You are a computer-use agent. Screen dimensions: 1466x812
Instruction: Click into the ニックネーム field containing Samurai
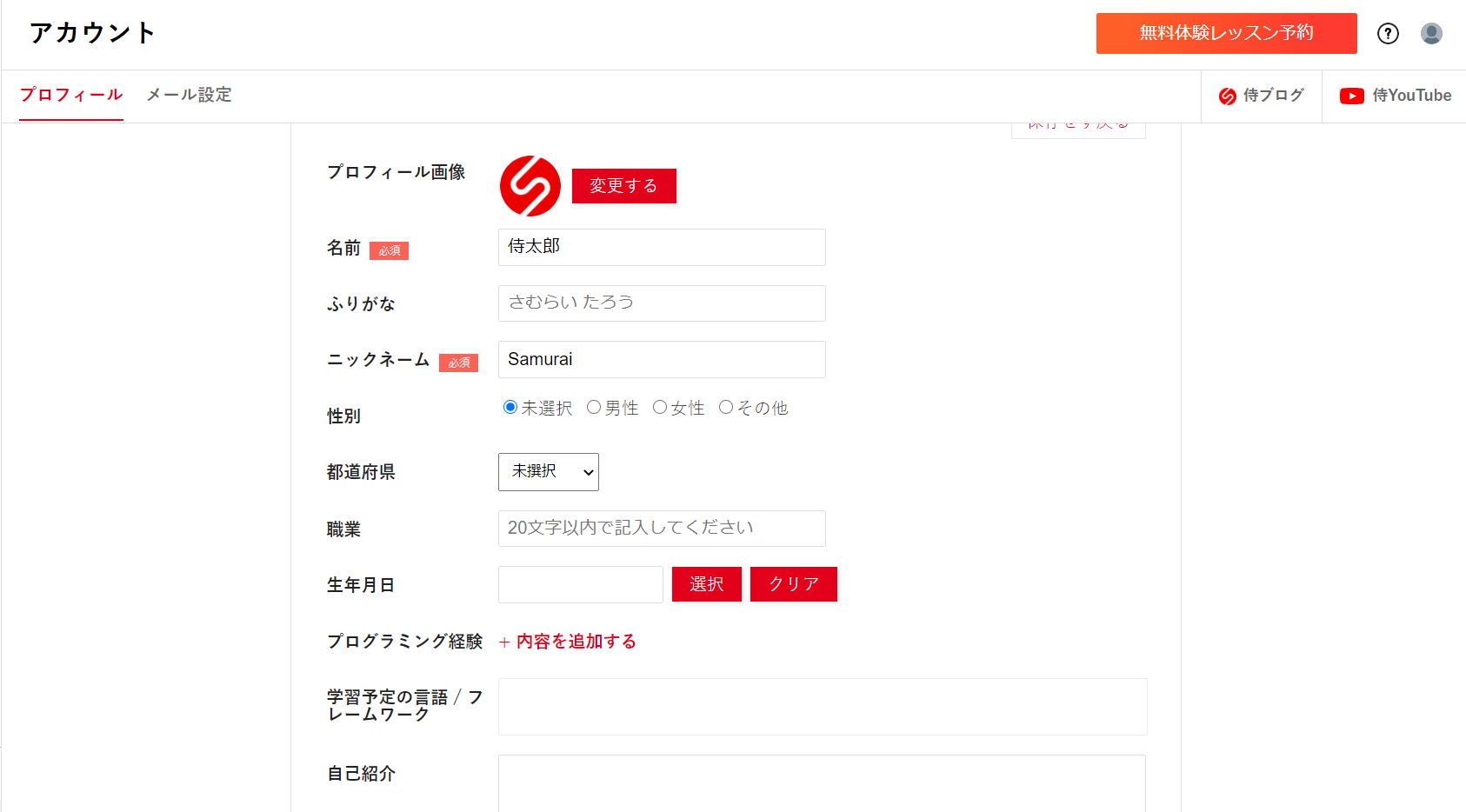click(661, 360)
